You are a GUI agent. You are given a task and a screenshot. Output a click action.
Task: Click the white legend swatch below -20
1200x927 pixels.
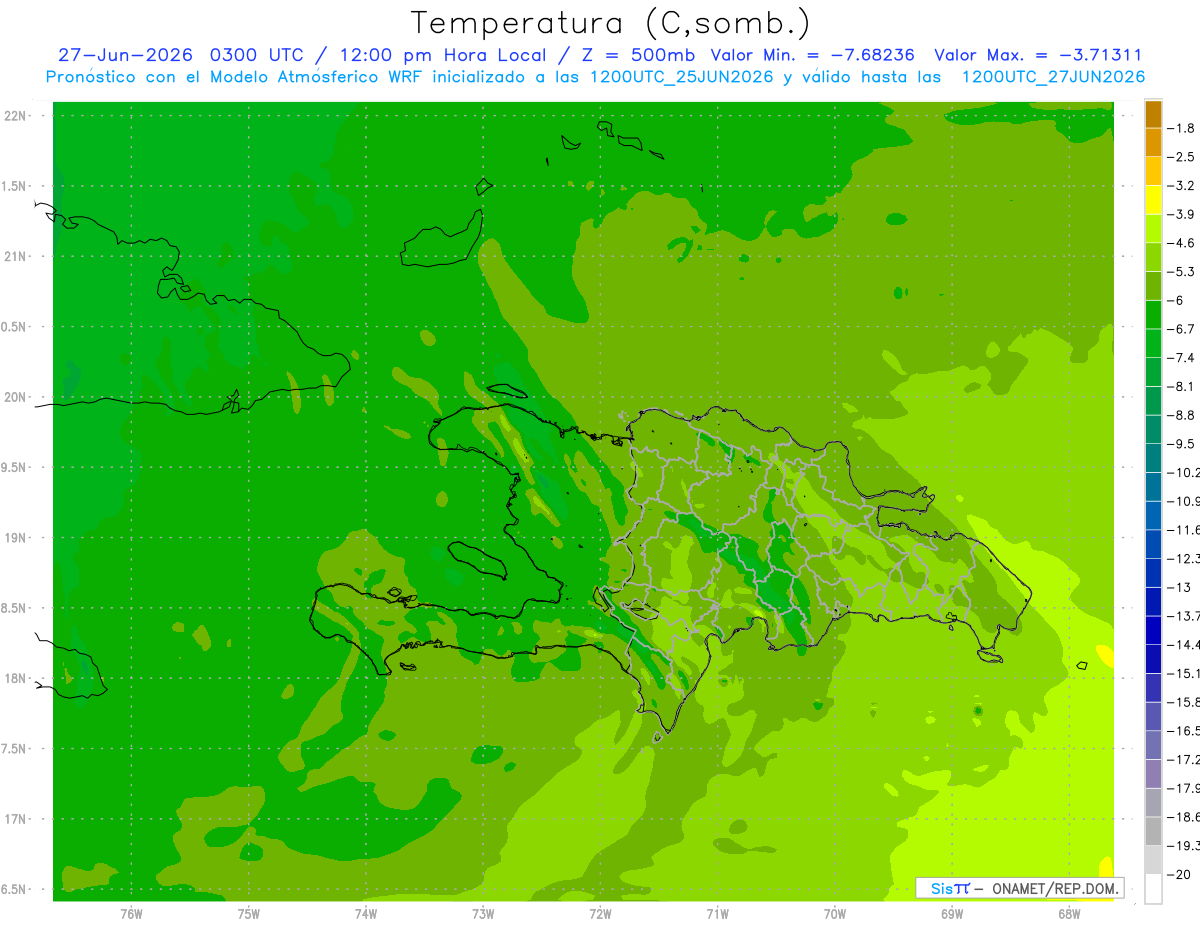click(1153, 889)
